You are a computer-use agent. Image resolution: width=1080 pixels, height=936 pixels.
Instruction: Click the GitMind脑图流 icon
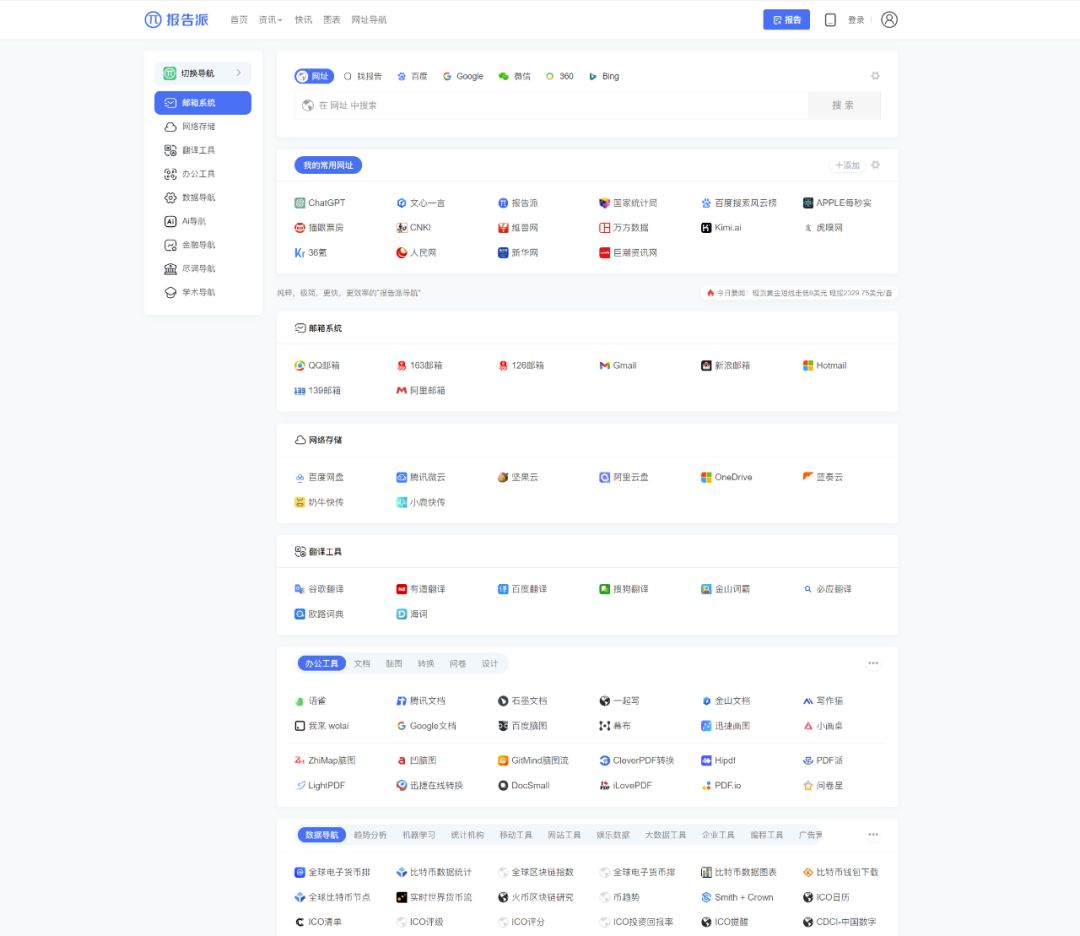[x=503, y=760]
